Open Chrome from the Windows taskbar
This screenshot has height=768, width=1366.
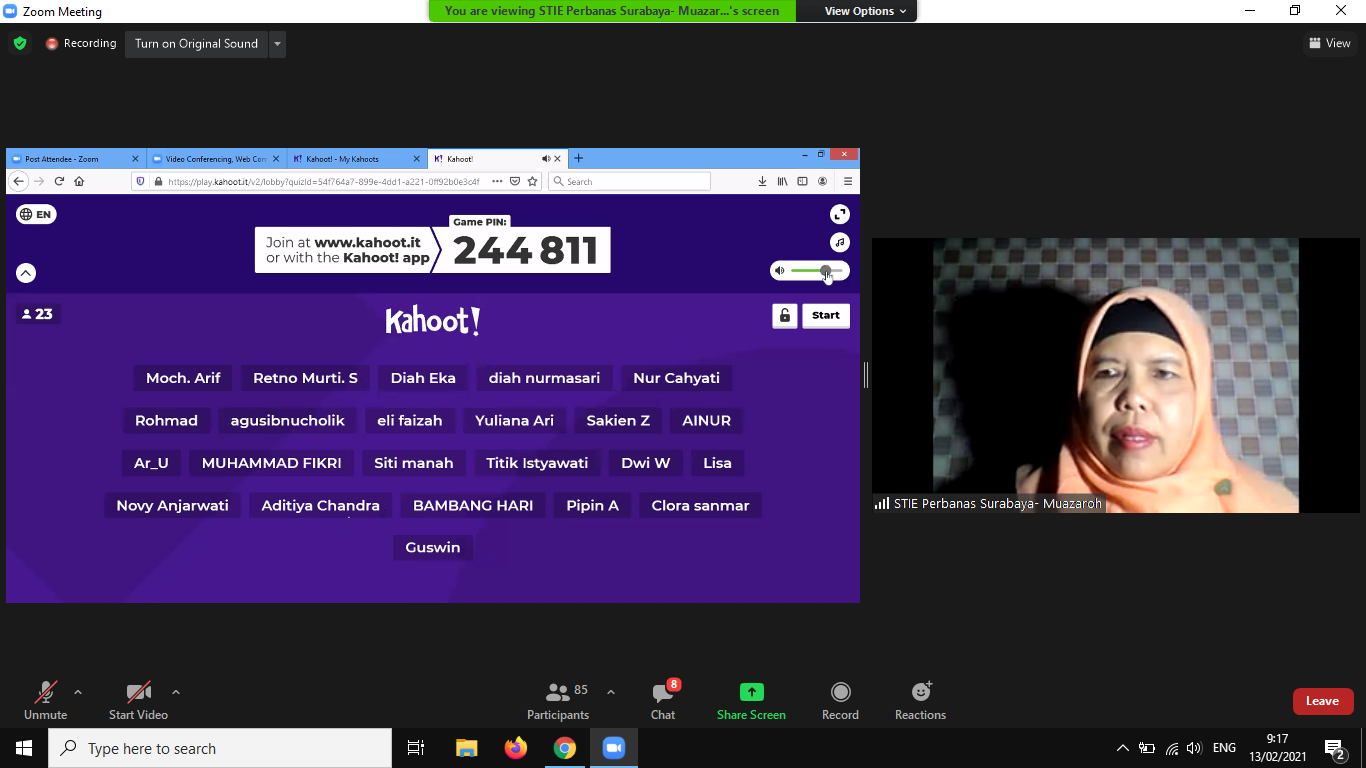click(x=565, y=748)
